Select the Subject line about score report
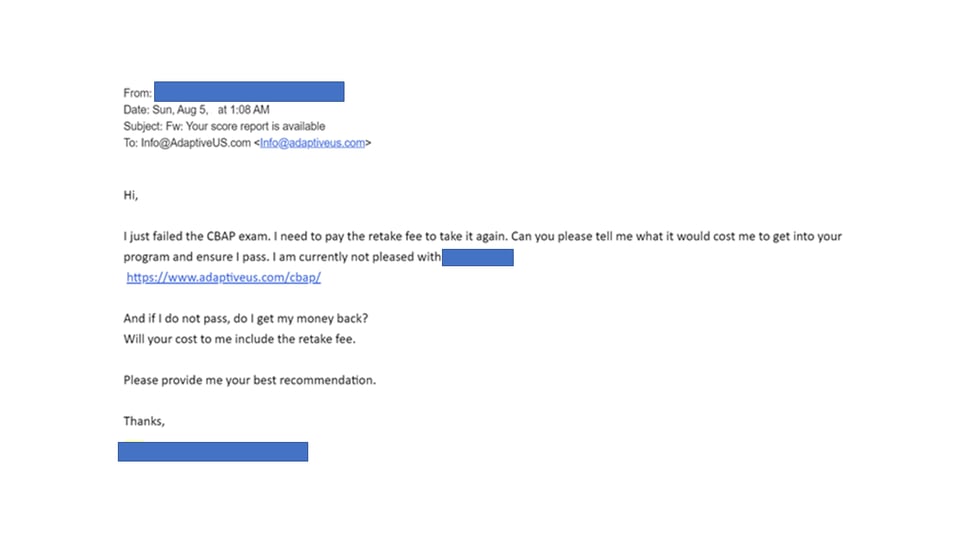Screen dimensions: 967x543 tap(224, 126)
